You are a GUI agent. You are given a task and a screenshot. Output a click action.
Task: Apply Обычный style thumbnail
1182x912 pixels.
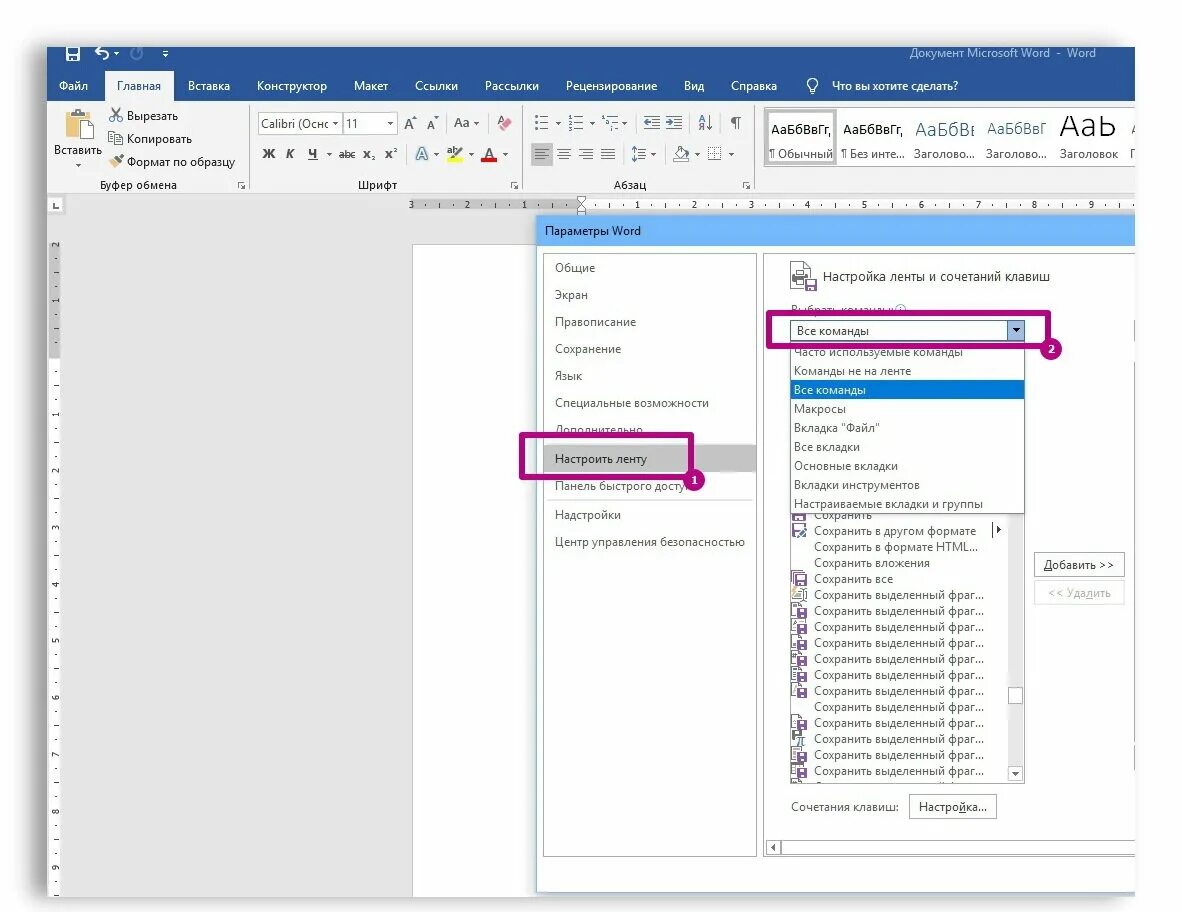point(801,138)
